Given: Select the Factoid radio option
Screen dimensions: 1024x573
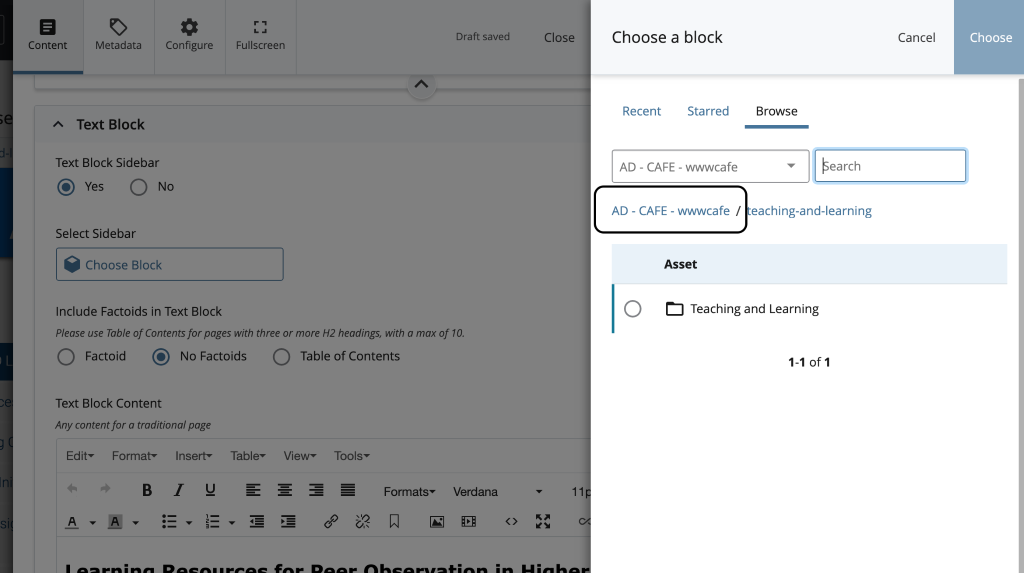Looking at the screenshot, I should click(x=66, y=357).
